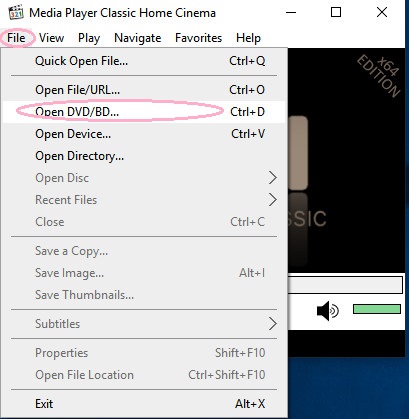Click the Media Player Classic app icon

(x=16, y=12)
